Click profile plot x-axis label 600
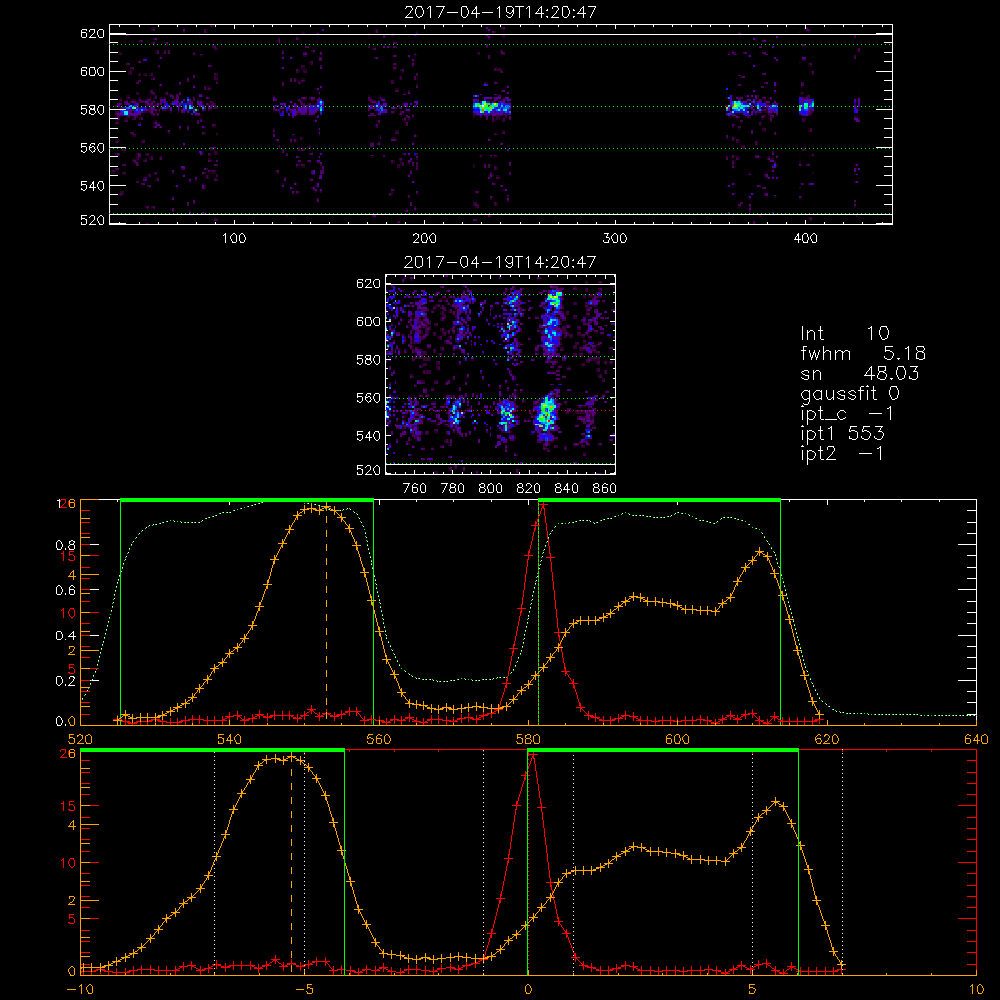 (677, 739)
